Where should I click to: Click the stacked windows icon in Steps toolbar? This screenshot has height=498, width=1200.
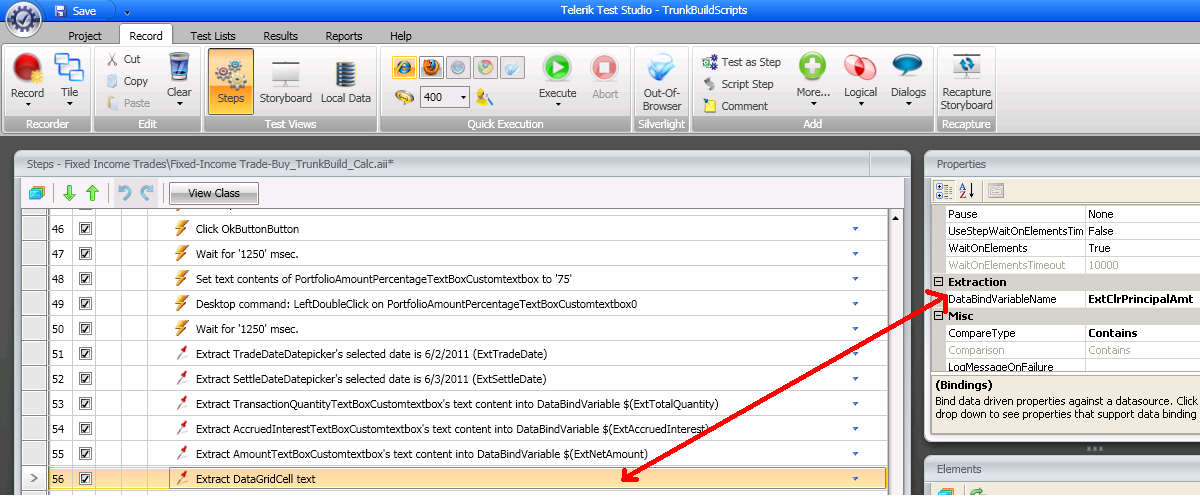coord(36,193)
